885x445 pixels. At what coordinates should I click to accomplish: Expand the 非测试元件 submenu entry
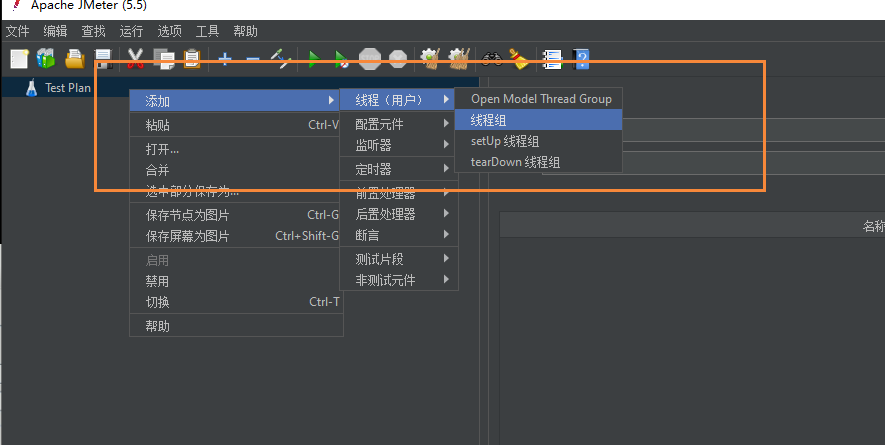point(398,280)
